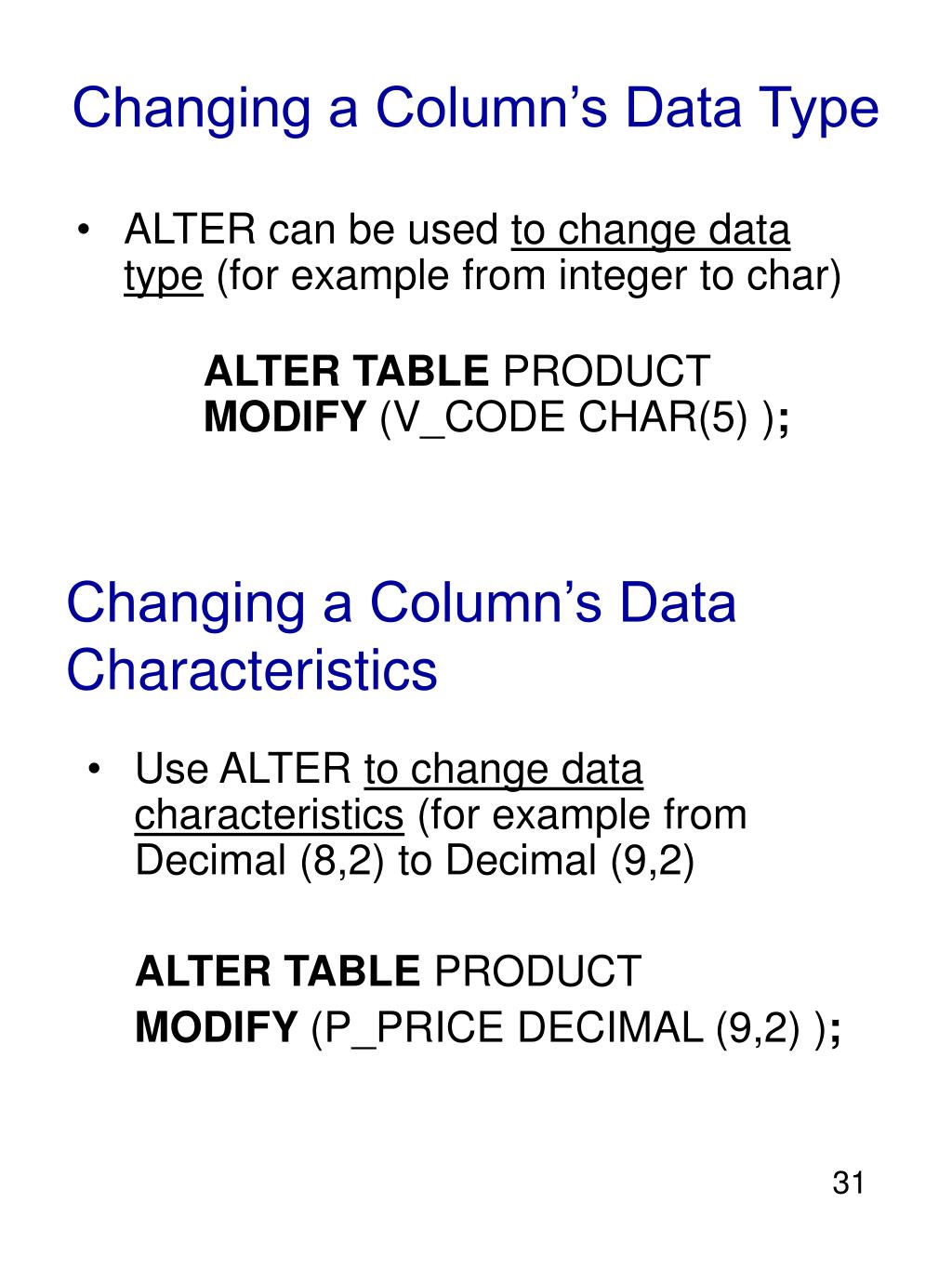Click the text 'Use ALTER'
Image resolution: width=952 pixels, height=1269 pixels.
[243, 770]
